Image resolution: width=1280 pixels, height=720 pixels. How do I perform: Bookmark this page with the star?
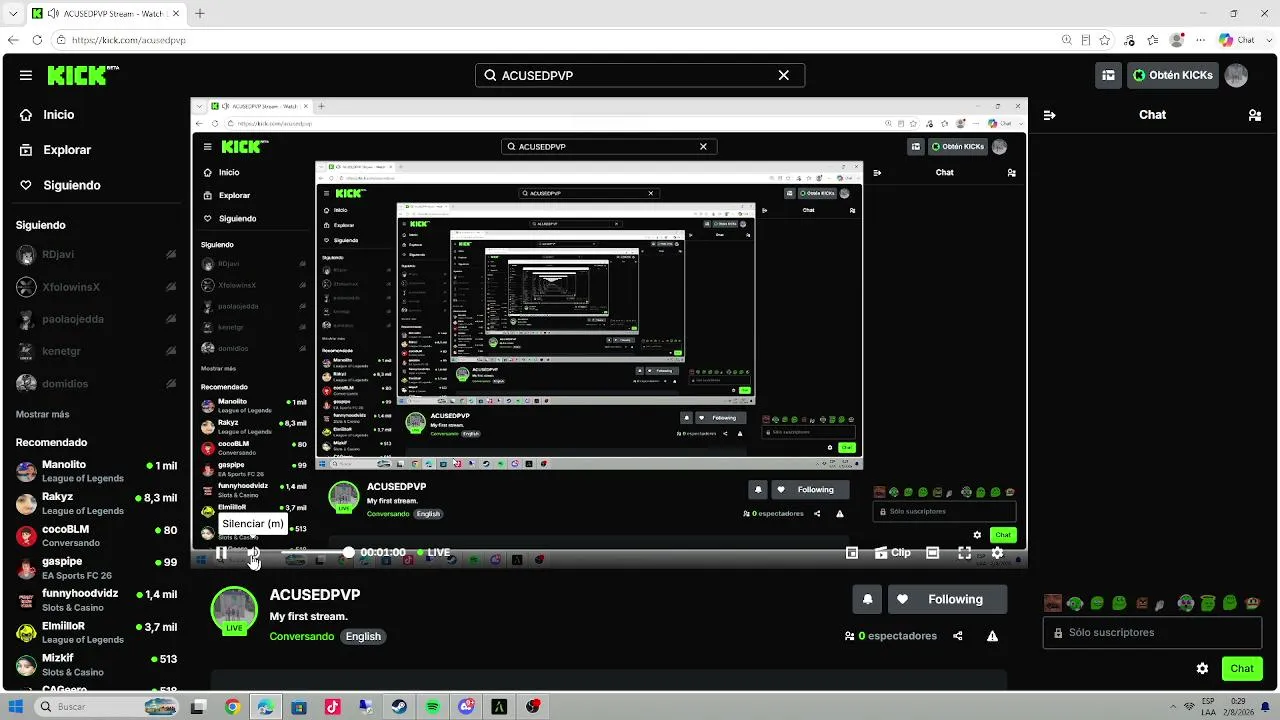pos(1105,40)
